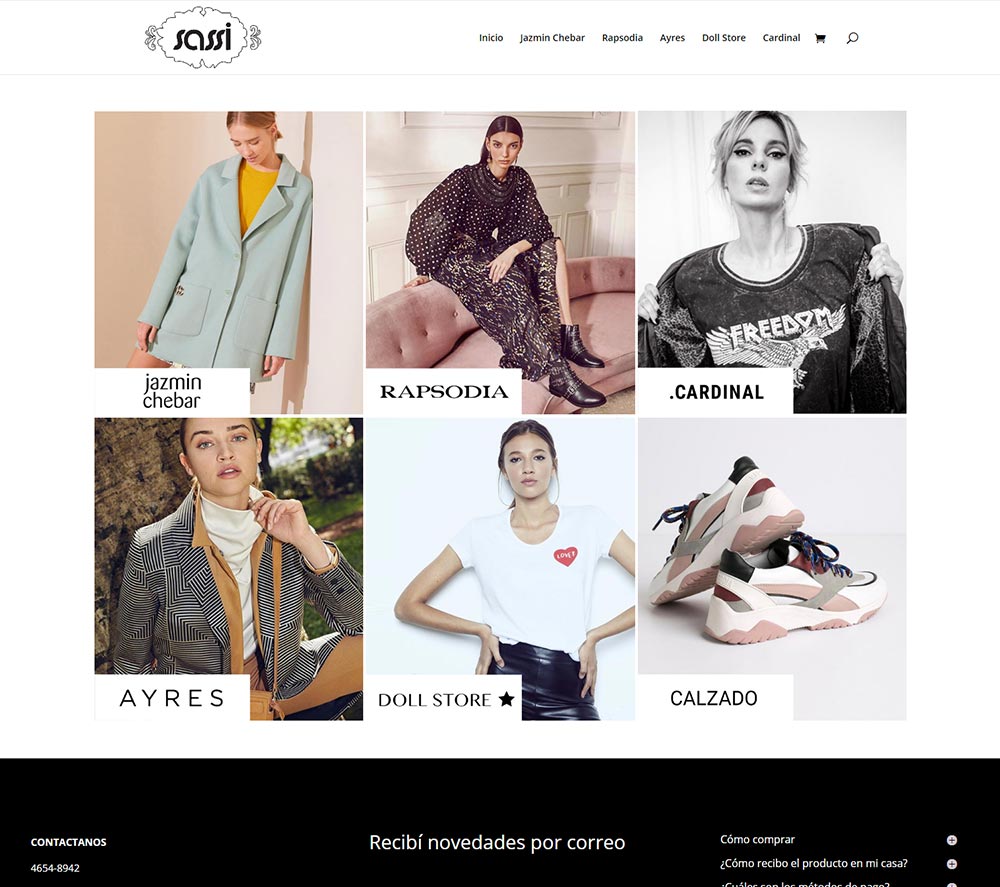
Task: Click the search magnifier icon
Action: [x=852, y=38]
